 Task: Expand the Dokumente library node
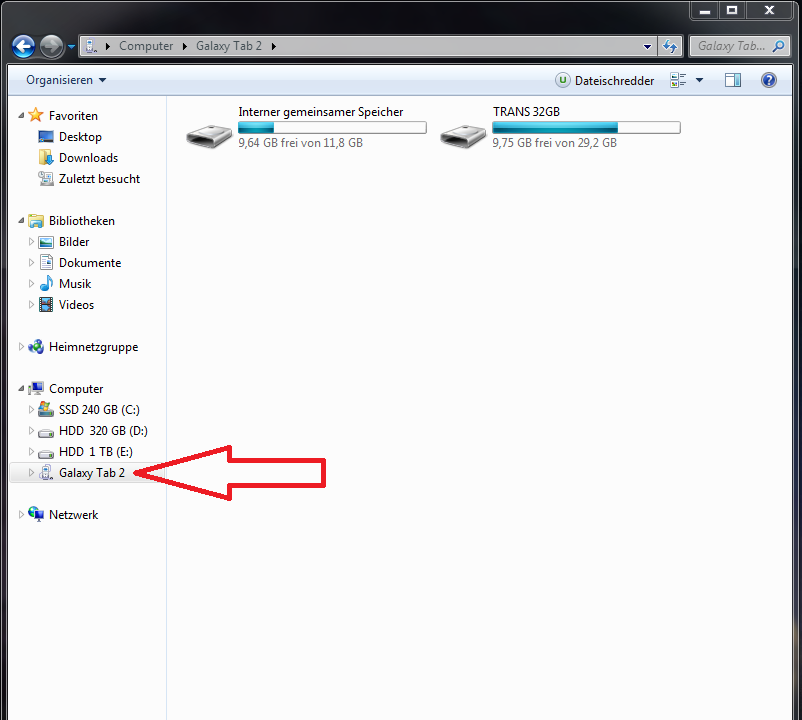[x=31, y=263]
